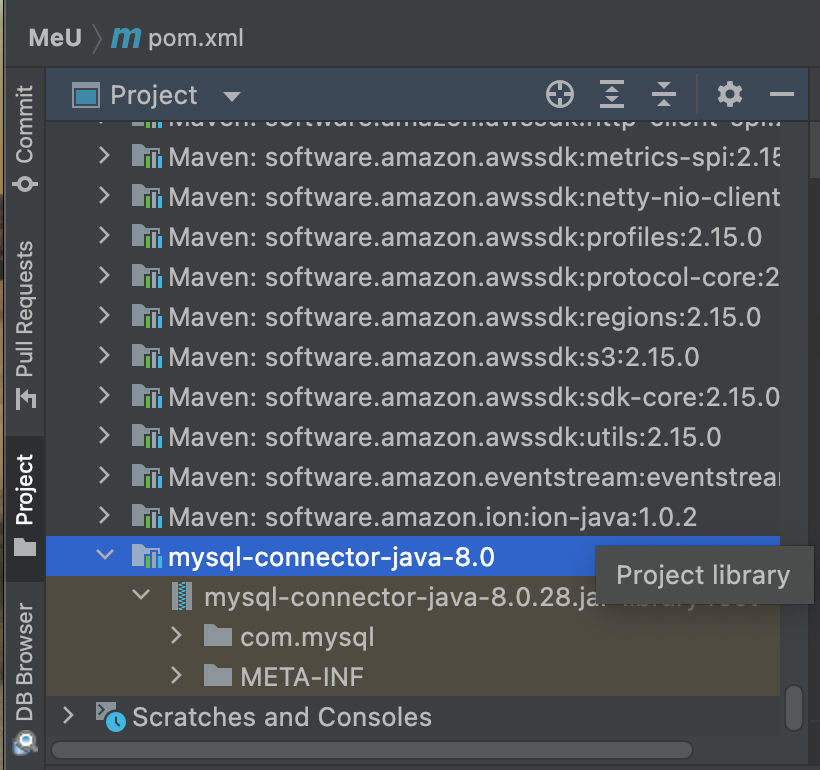The width and height of the screenshot is (820, 770).
Task: Click the Scratches and Consoles clock icon
Action: (x=110, y=717)
